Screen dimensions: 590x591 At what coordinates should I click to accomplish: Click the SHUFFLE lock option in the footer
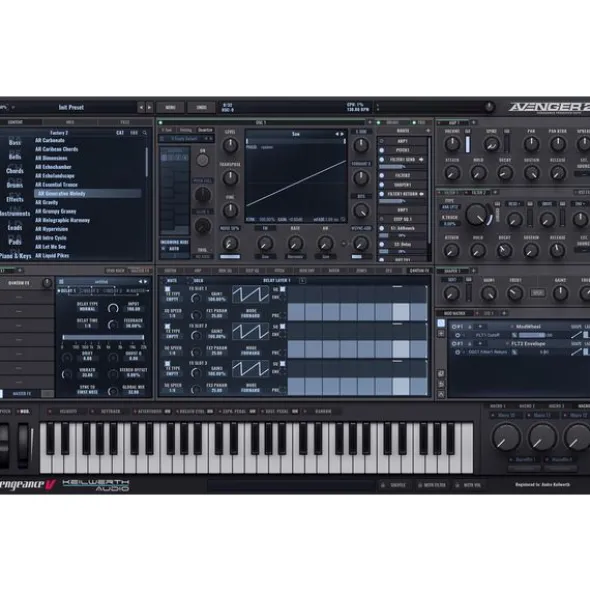[x=394, y=485]
